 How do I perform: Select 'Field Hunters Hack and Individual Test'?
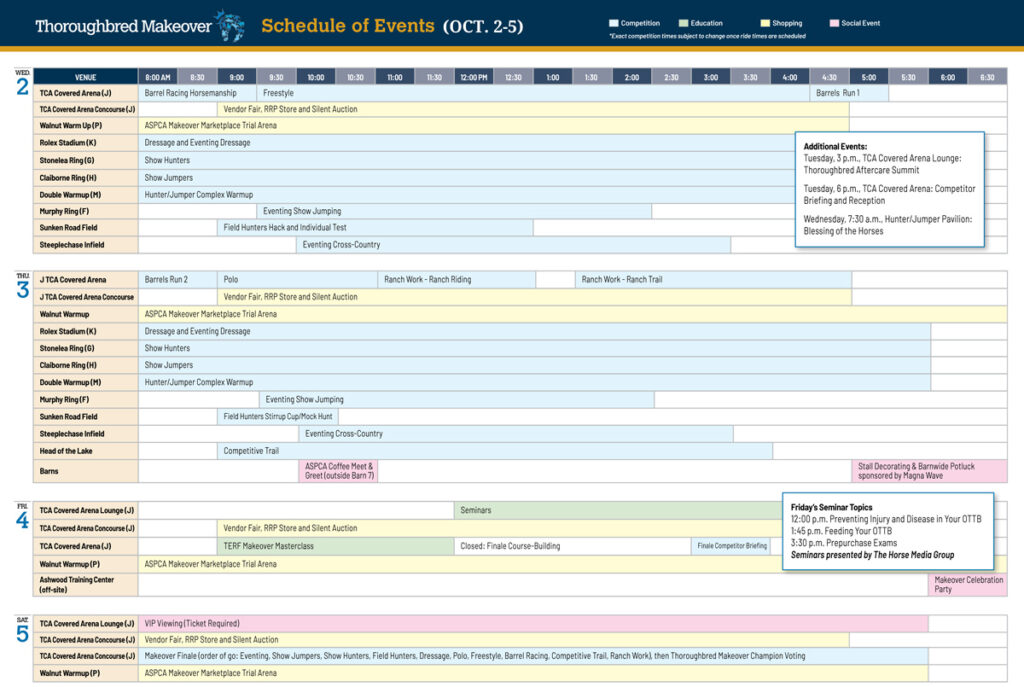(375, 228)
